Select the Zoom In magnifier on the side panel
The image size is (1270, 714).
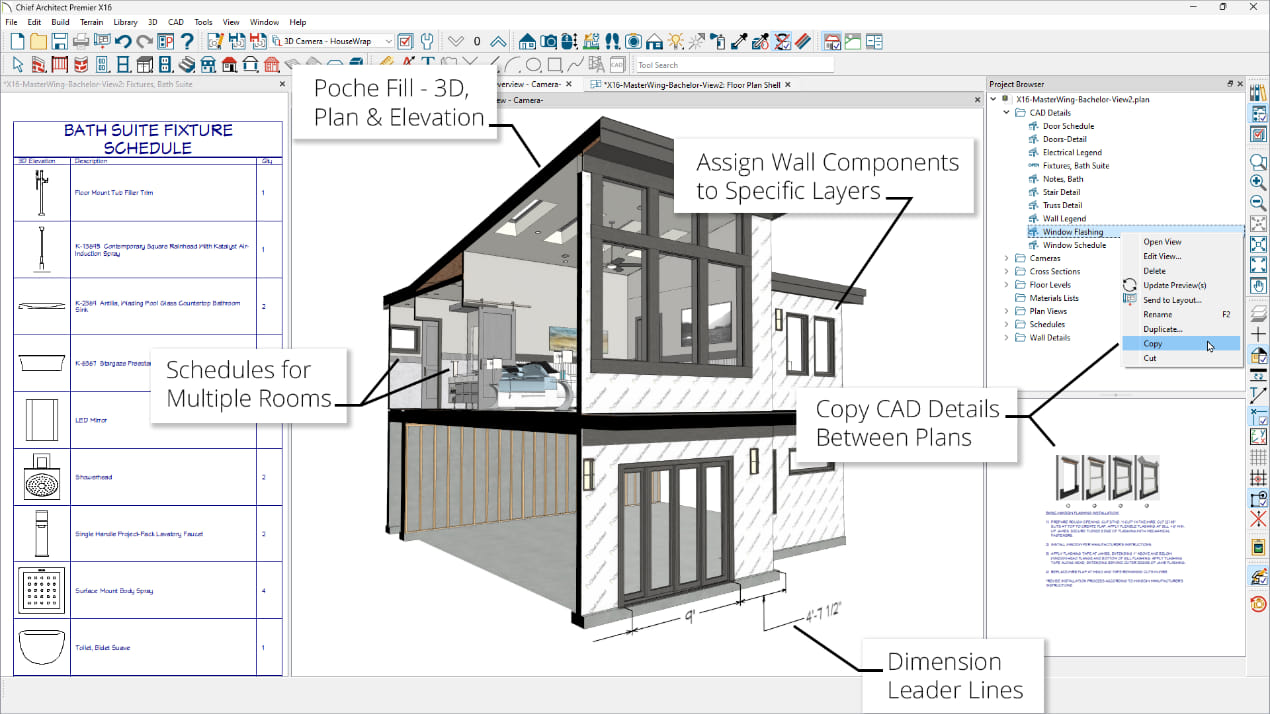pos(1258,184)
